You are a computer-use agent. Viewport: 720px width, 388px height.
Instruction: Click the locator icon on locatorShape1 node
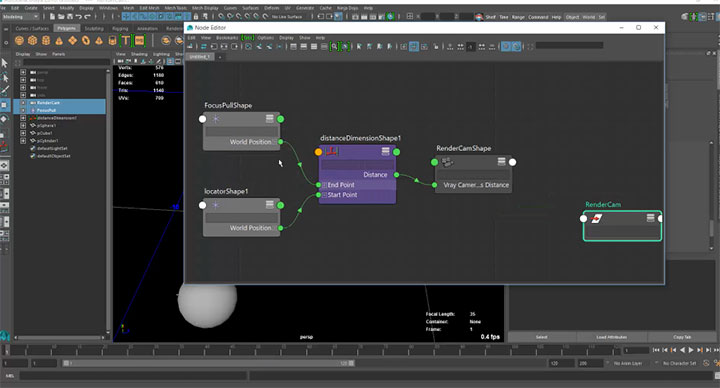pos(215,205)
